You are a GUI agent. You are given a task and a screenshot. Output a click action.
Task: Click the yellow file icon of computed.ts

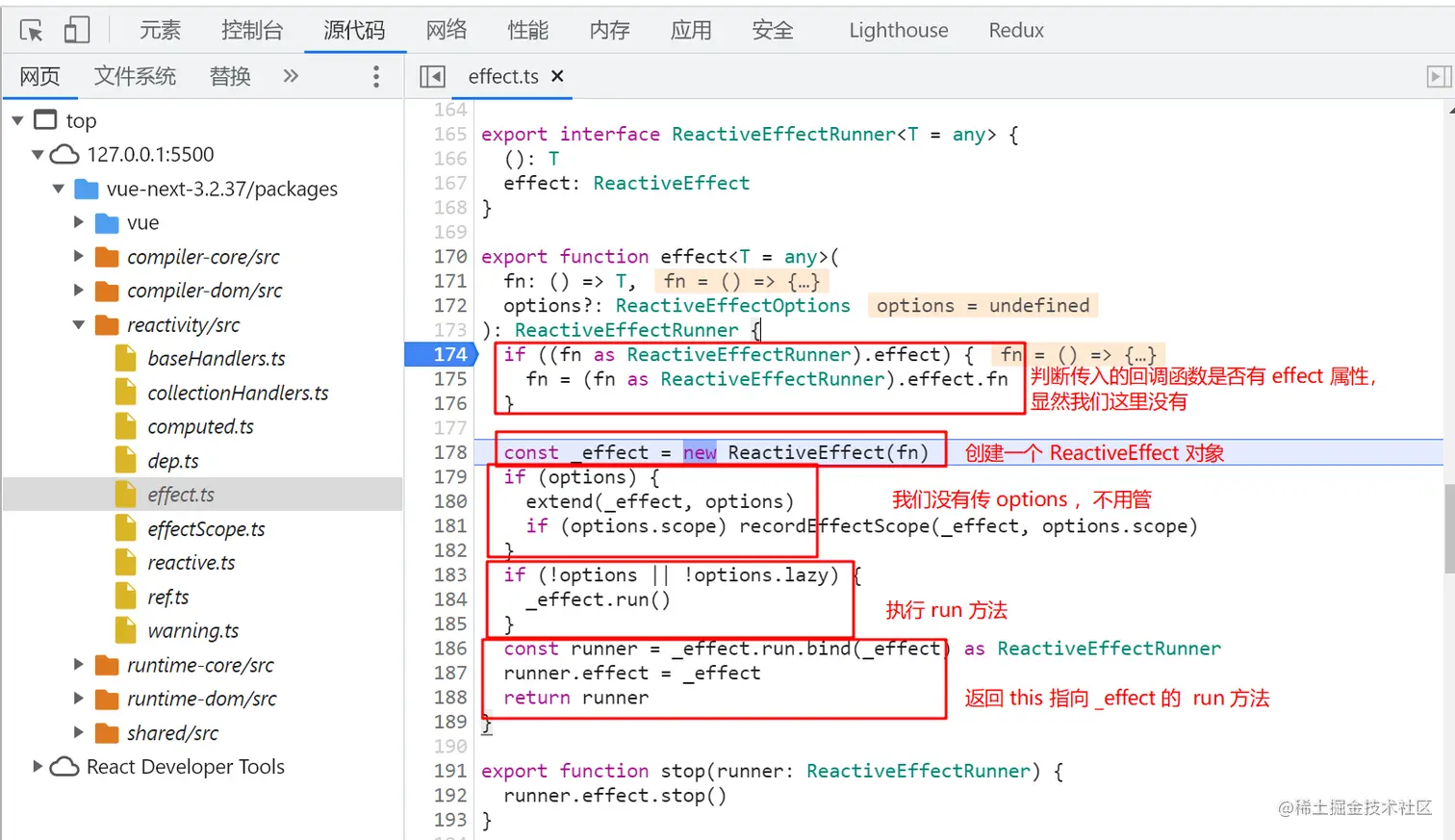(126, 426)
